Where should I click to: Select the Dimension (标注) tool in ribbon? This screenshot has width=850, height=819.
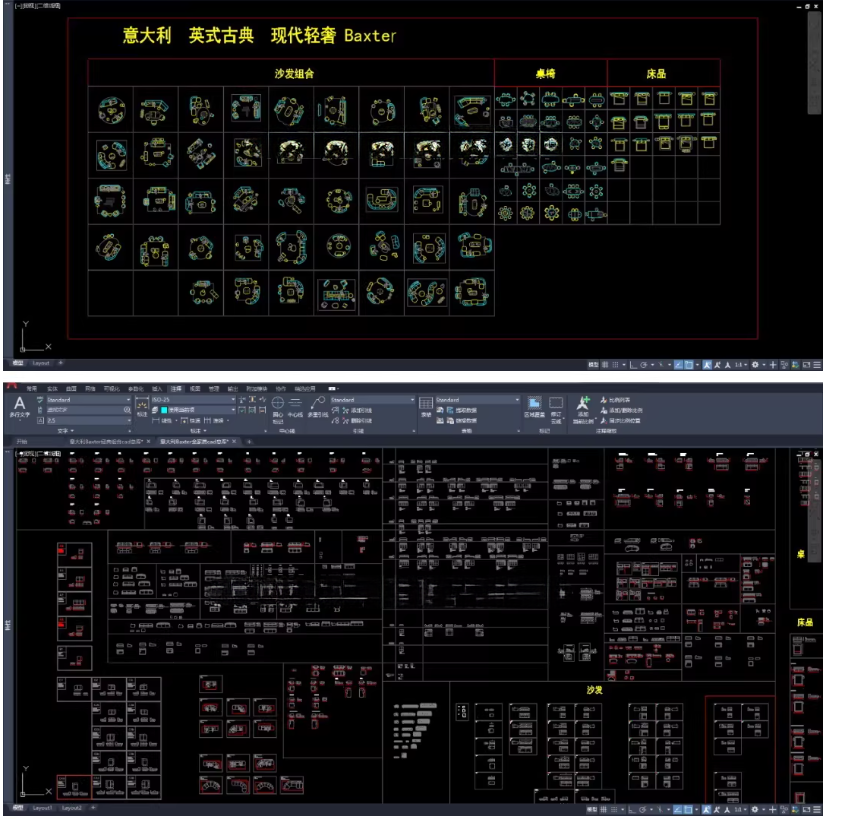pos(142,409)
